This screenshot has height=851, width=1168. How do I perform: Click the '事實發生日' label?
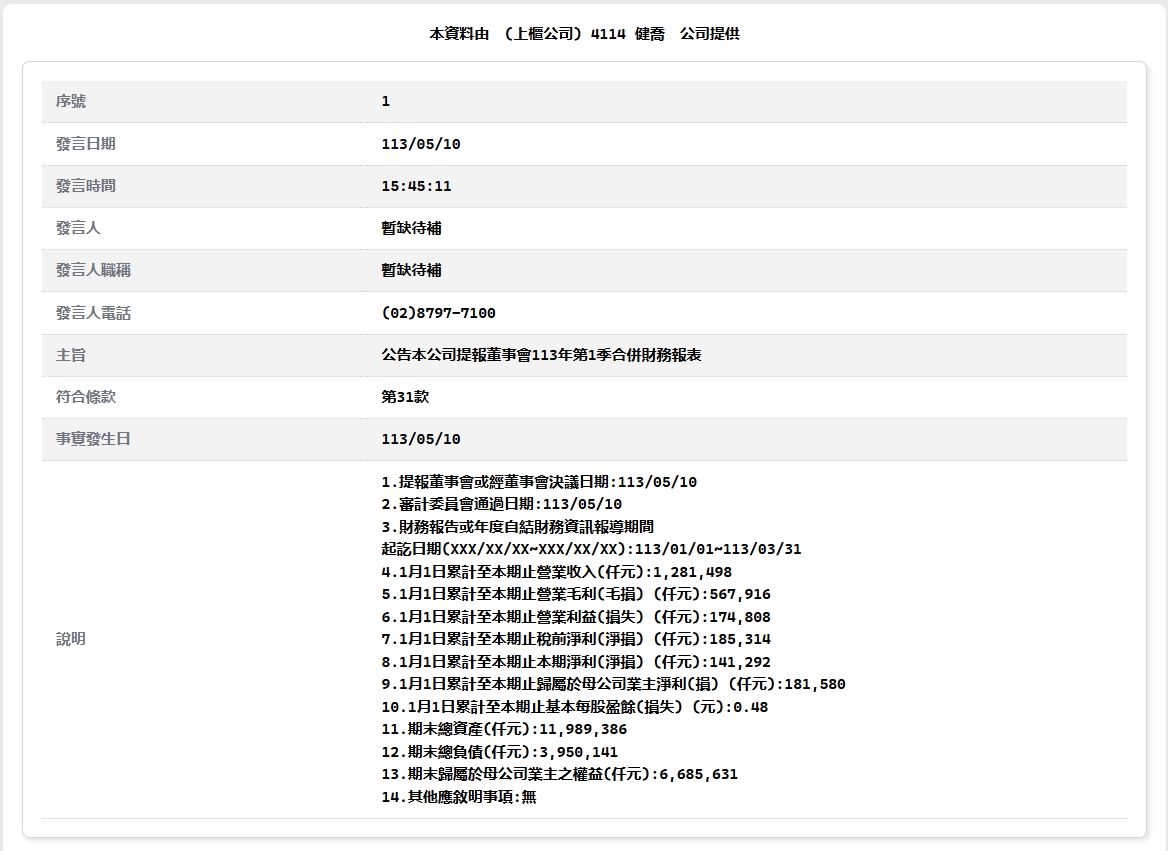tap(93, 439)
